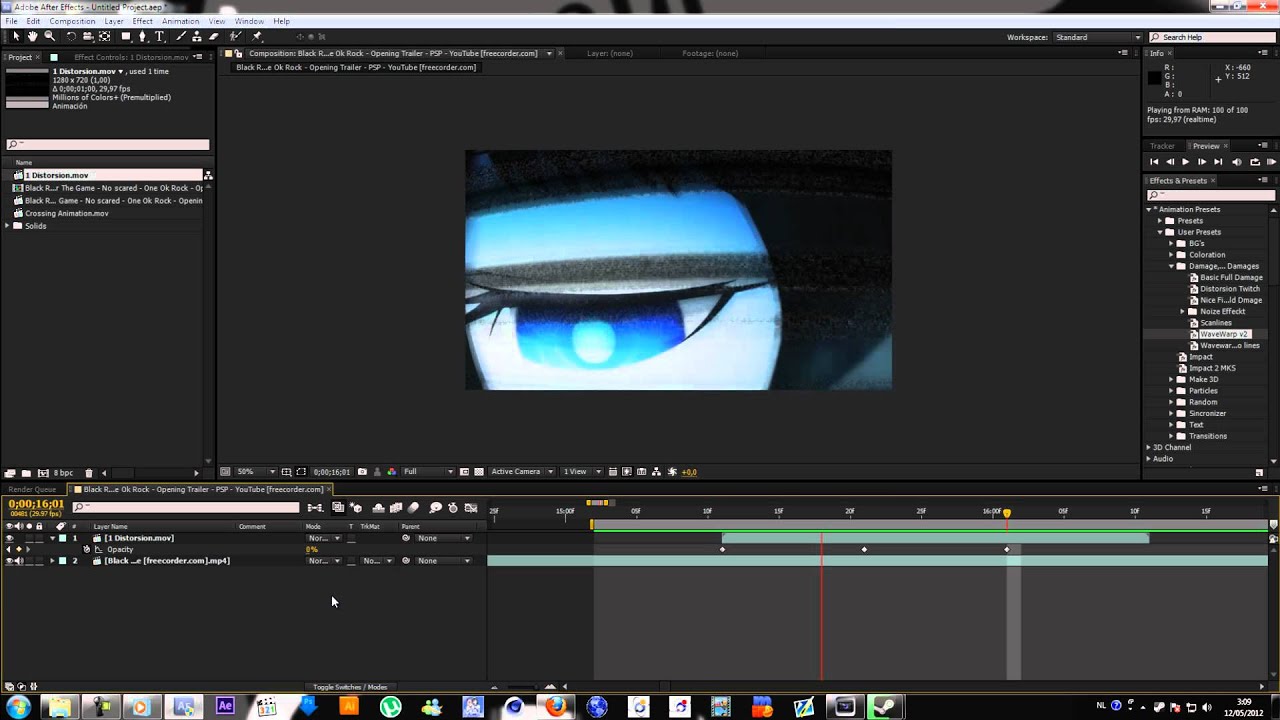Open Parent dropdown for 1 Distorsion.mov layer
Image resolution: width=1280 pixels, height=720 pixels.
click(x=443, y=538)
